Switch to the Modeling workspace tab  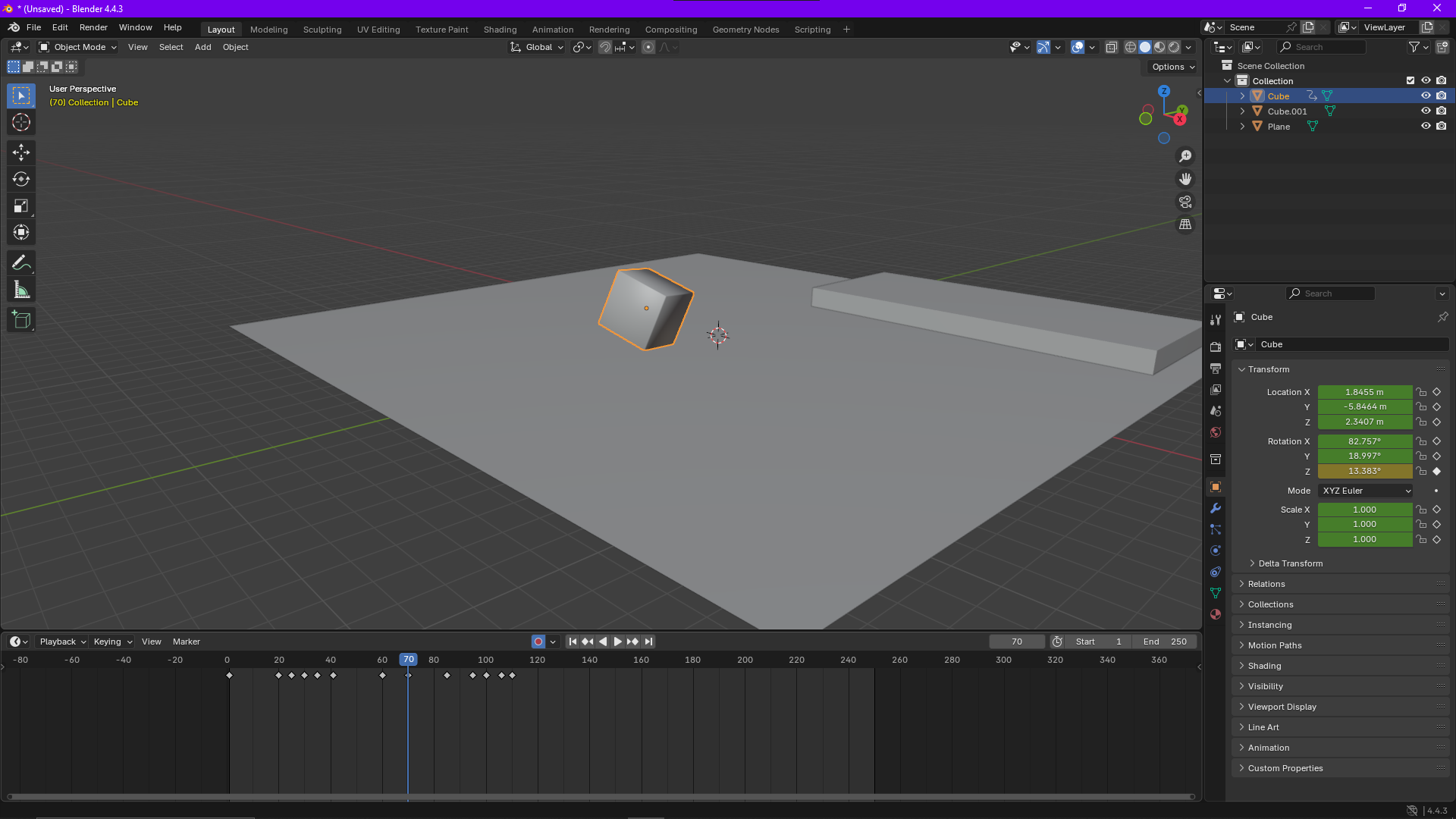(x=268, y=30)
